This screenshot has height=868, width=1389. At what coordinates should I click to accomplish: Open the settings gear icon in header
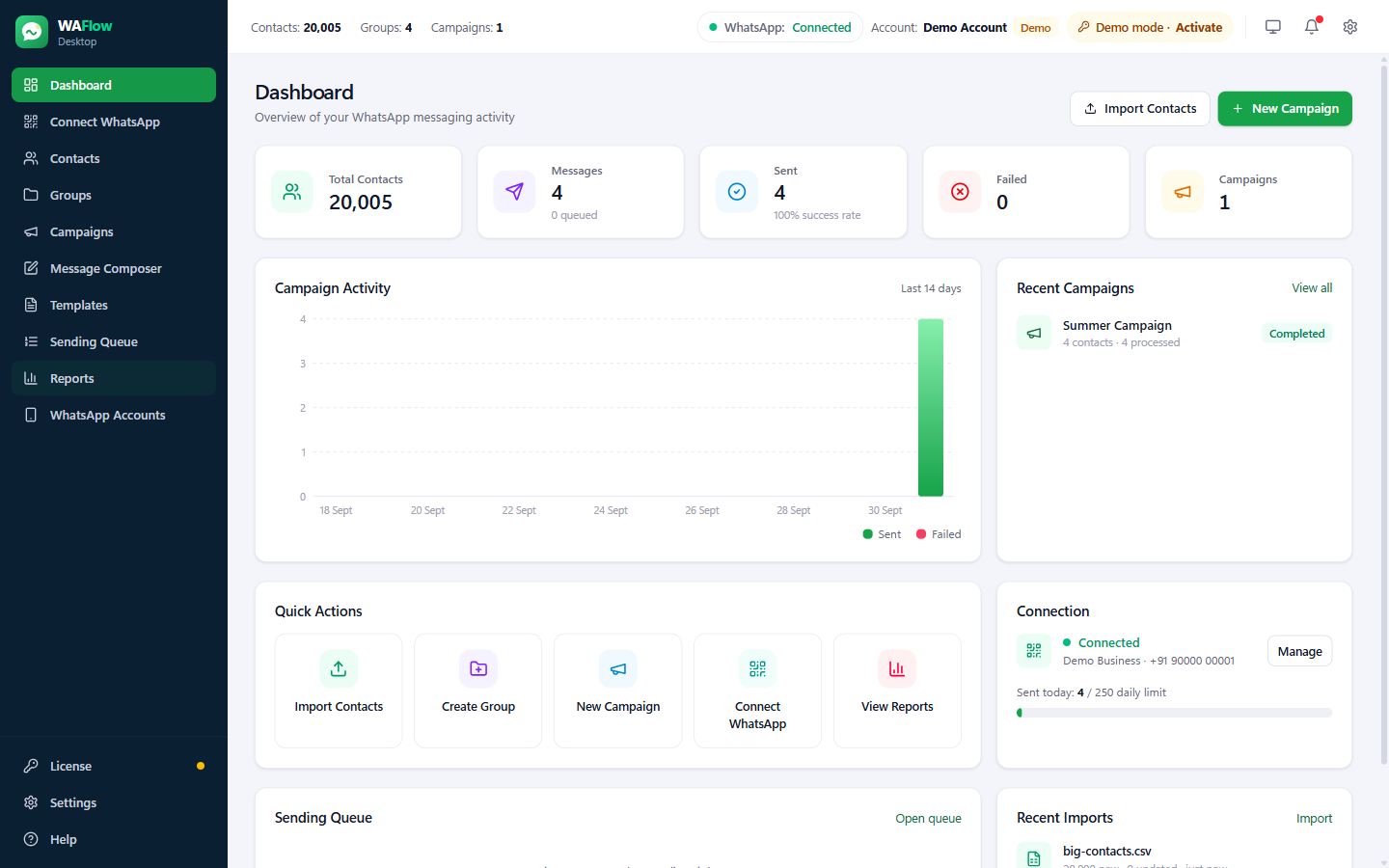1350,27
